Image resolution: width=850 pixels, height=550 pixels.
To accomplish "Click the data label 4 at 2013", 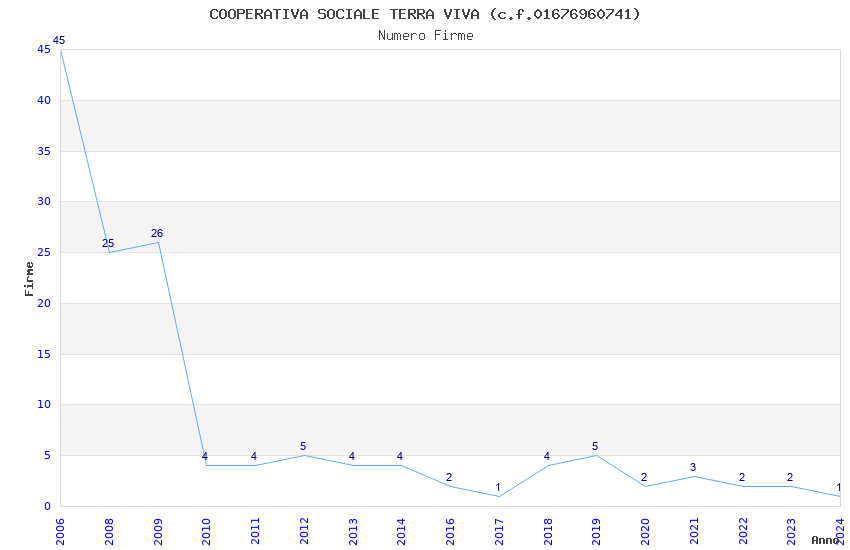I will pos(352,456).
